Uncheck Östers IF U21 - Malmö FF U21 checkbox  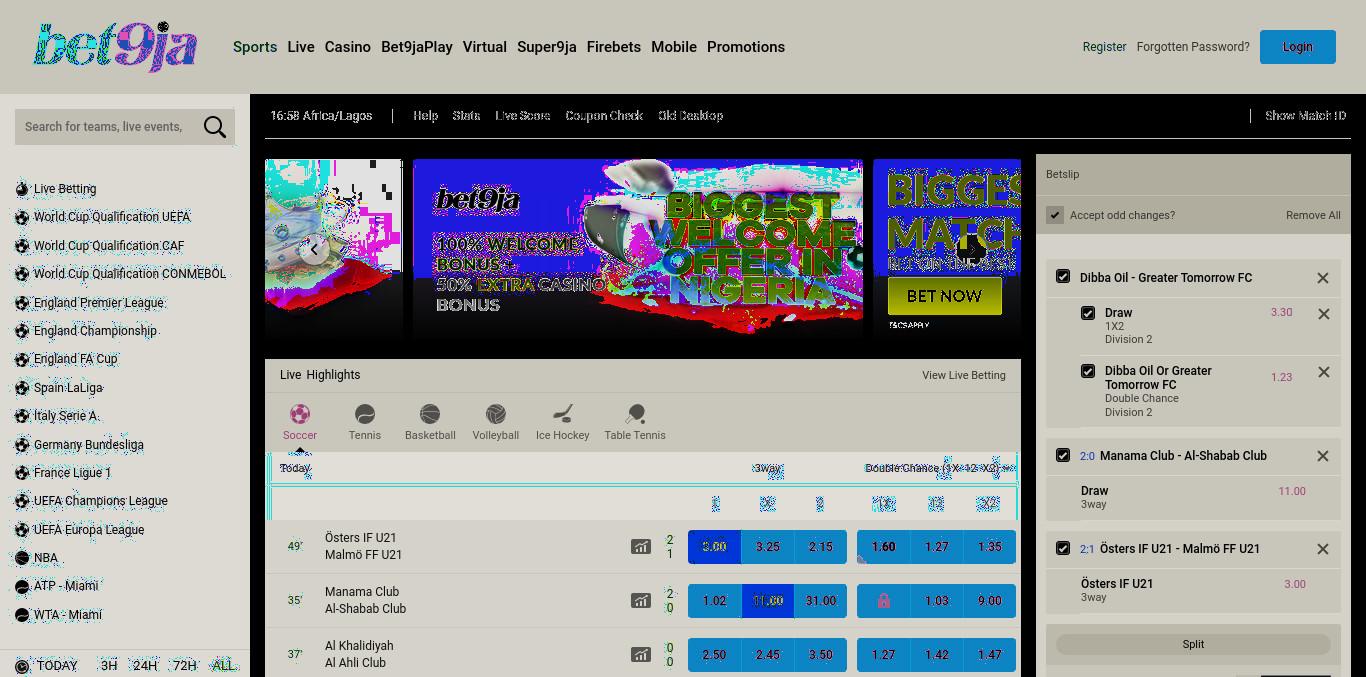pos(1063,548)
